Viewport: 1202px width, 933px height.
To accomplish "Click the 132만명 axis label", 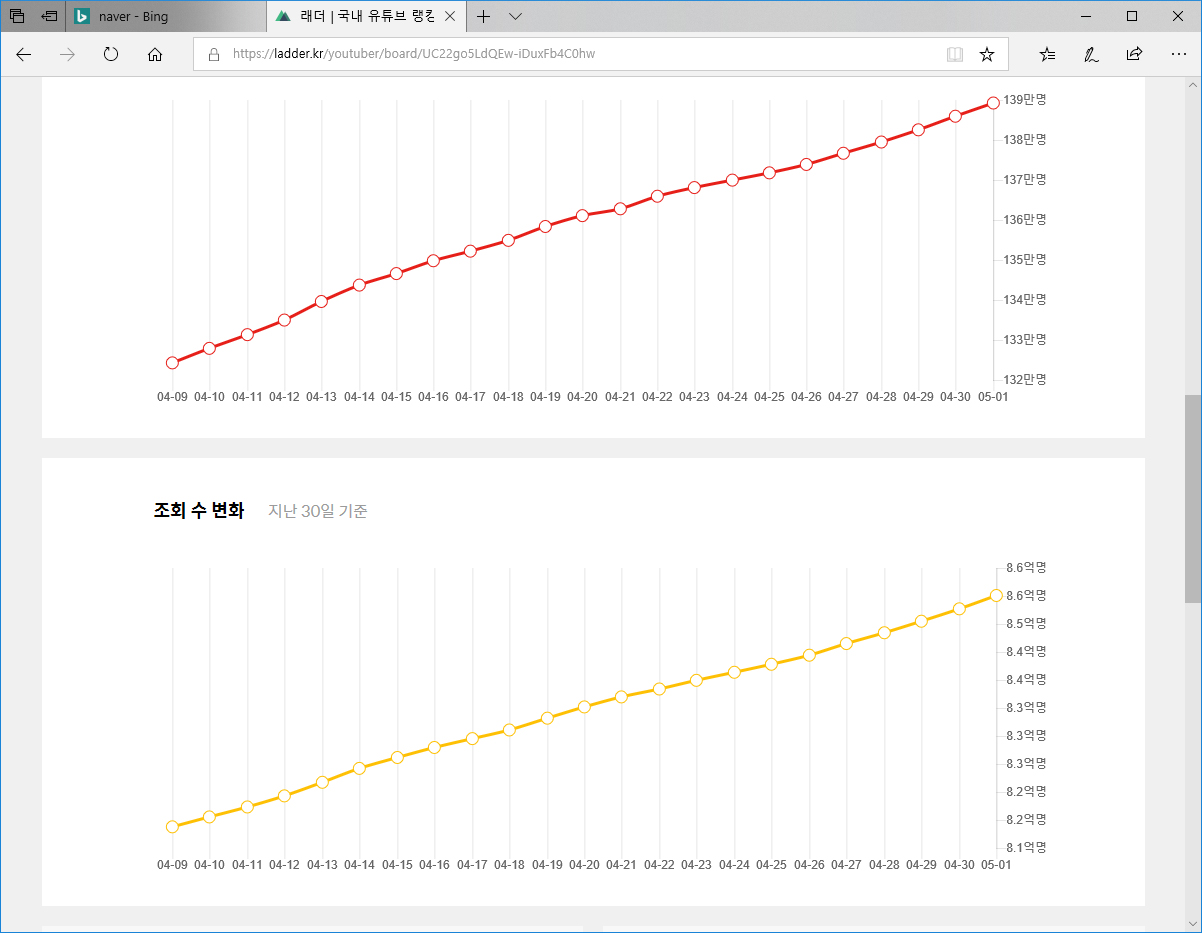I will coord(1024,379).
